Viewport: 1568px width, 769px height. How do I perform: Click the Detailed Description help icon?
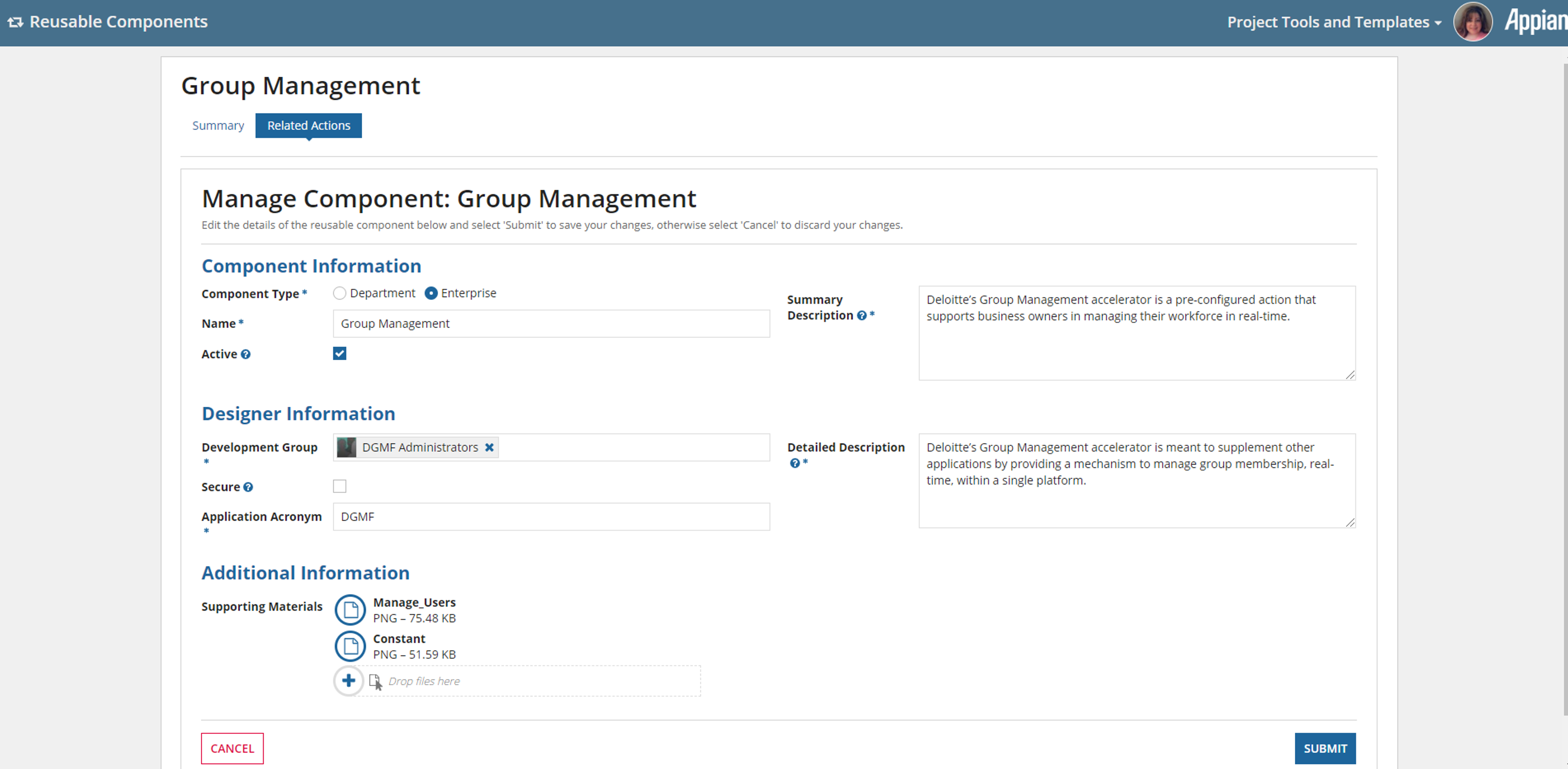coord(794,464)
